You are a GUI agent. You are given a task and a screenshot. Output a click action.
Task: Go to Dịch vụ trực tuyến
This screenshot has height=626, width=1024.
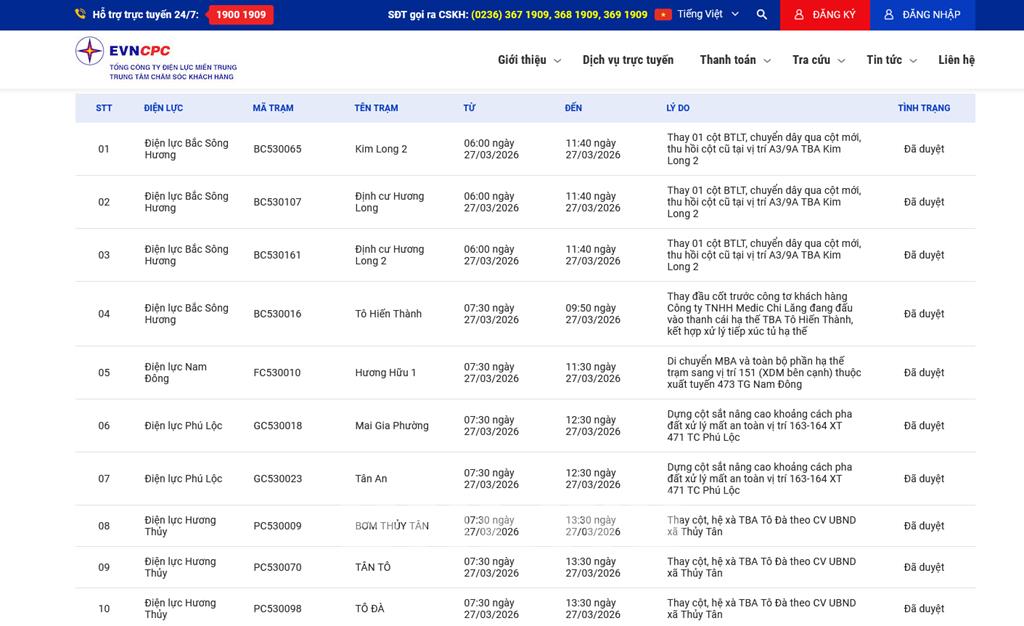coord(628,60)
